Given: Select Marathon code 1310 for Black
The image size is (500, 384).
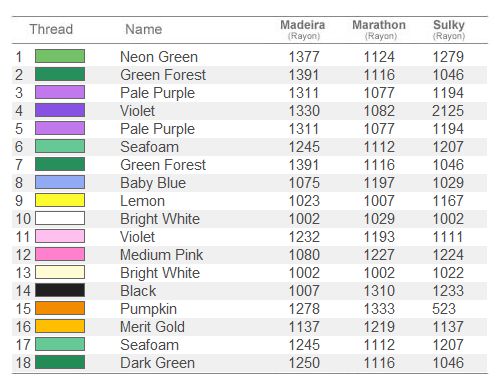Looking at the screenshot, I should (x=379, y=291).
